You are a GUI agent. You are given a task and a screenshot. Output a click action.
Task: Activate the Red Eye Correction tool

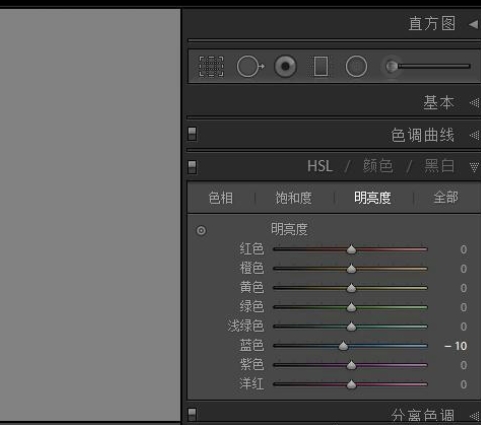point(285,66)
